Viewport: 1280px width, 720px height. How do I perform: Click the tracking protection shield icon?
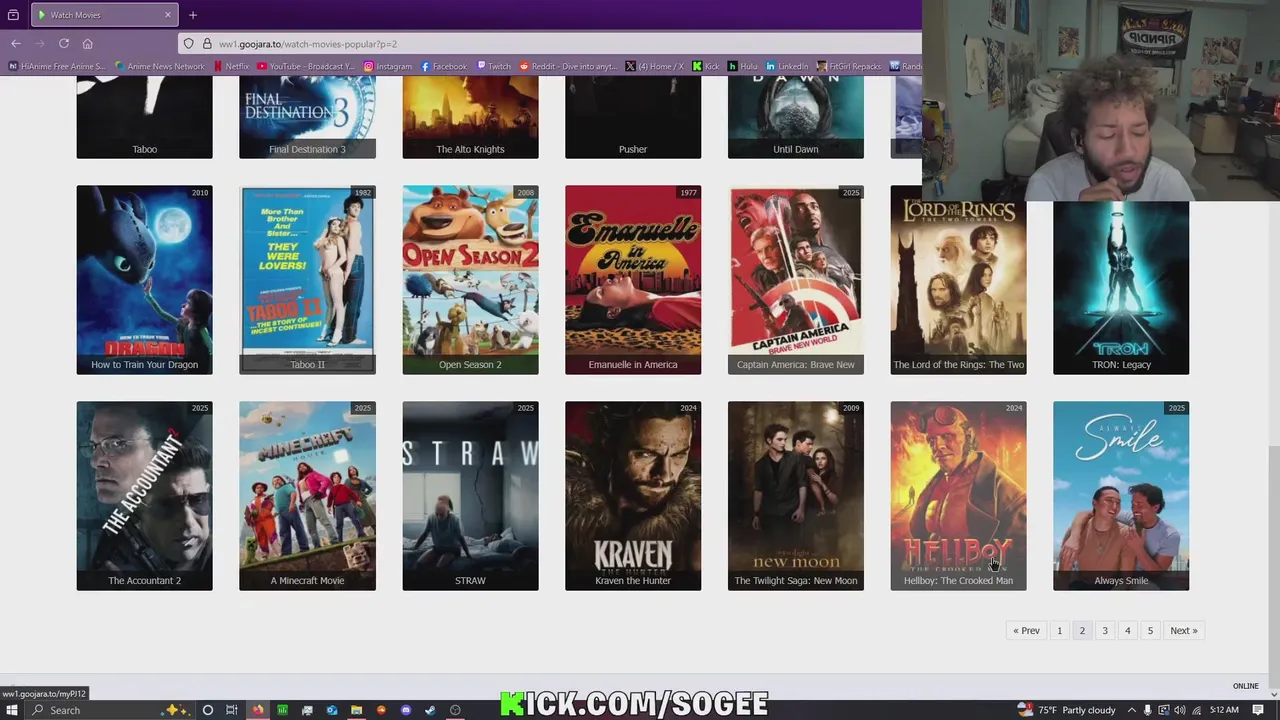coord(188,44)
